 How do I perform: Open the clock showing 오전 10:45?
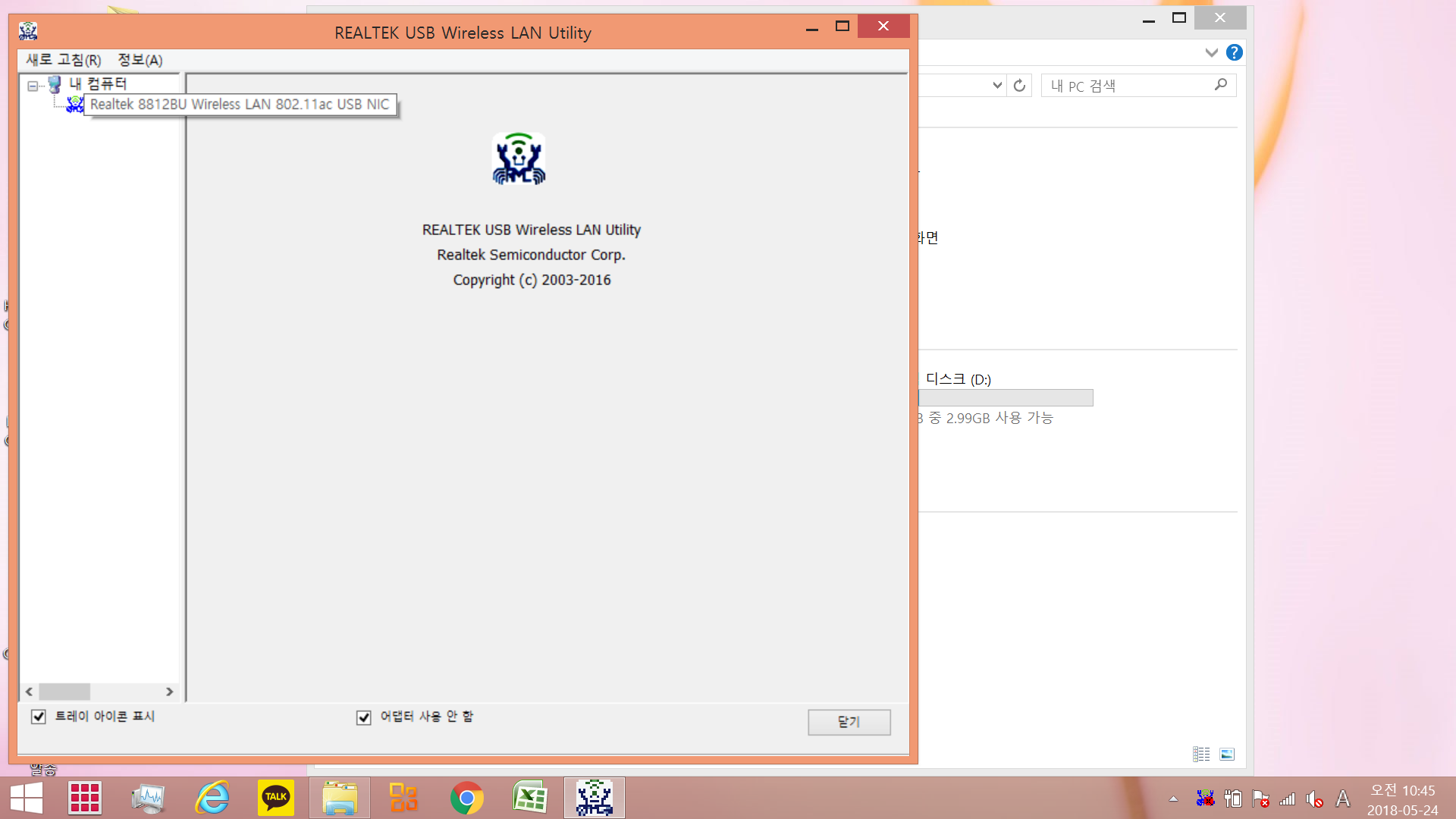pos(1403,800)
